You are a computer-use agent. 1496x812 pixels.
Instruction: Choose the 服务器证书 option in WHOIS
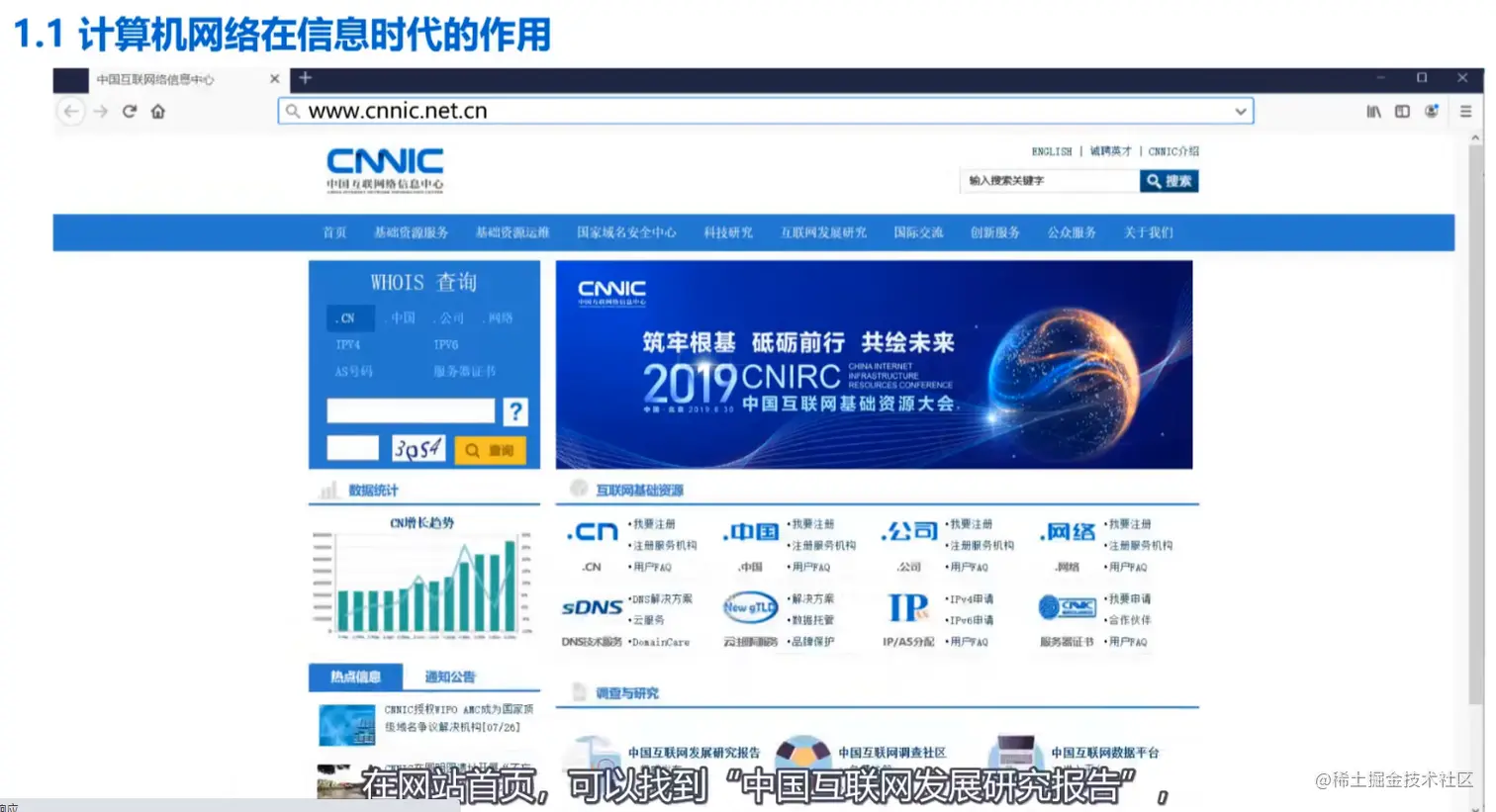(464, 372)
